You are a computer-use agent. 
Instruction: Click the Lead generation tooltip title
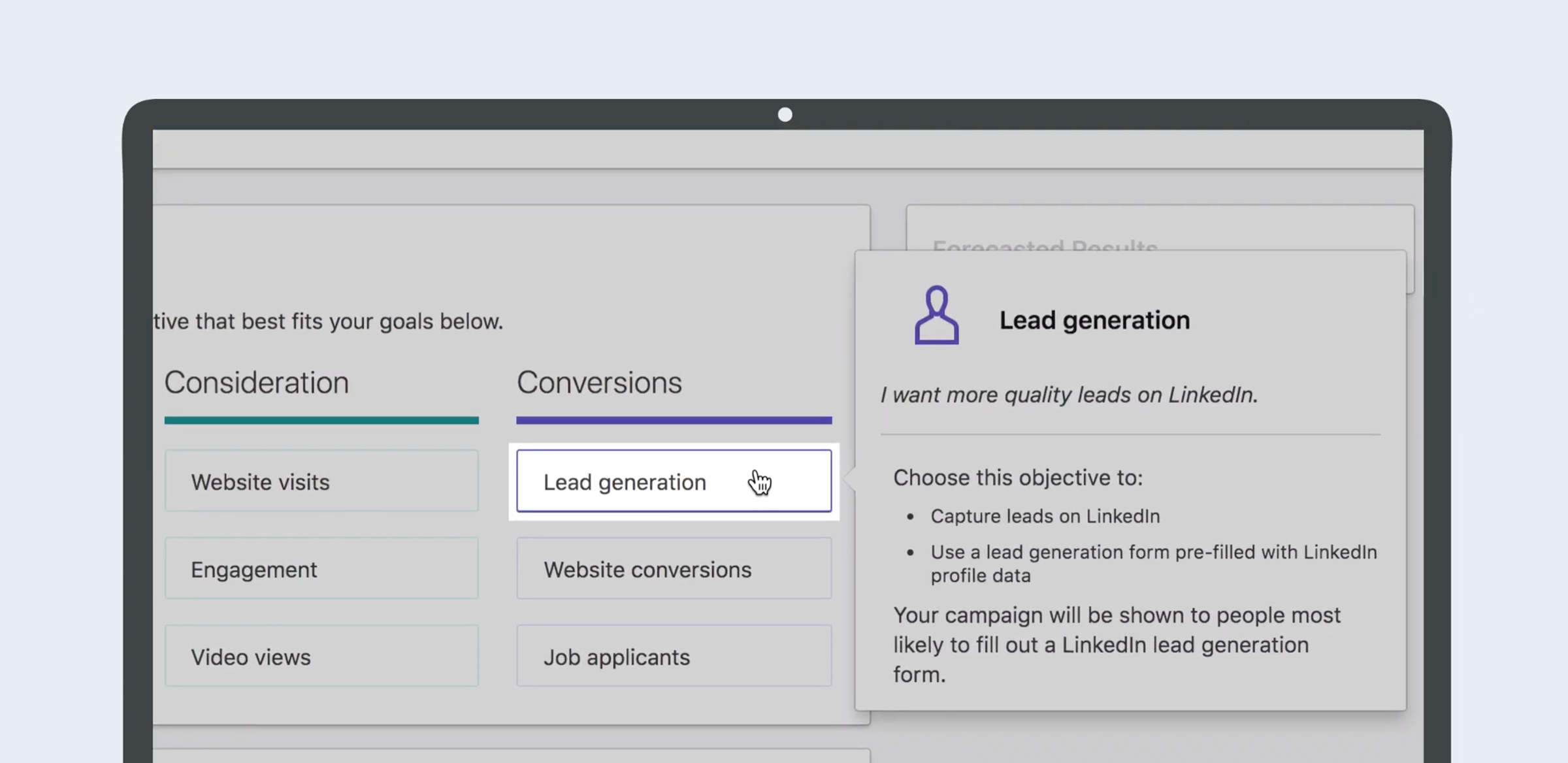(x=1094, y=321)
